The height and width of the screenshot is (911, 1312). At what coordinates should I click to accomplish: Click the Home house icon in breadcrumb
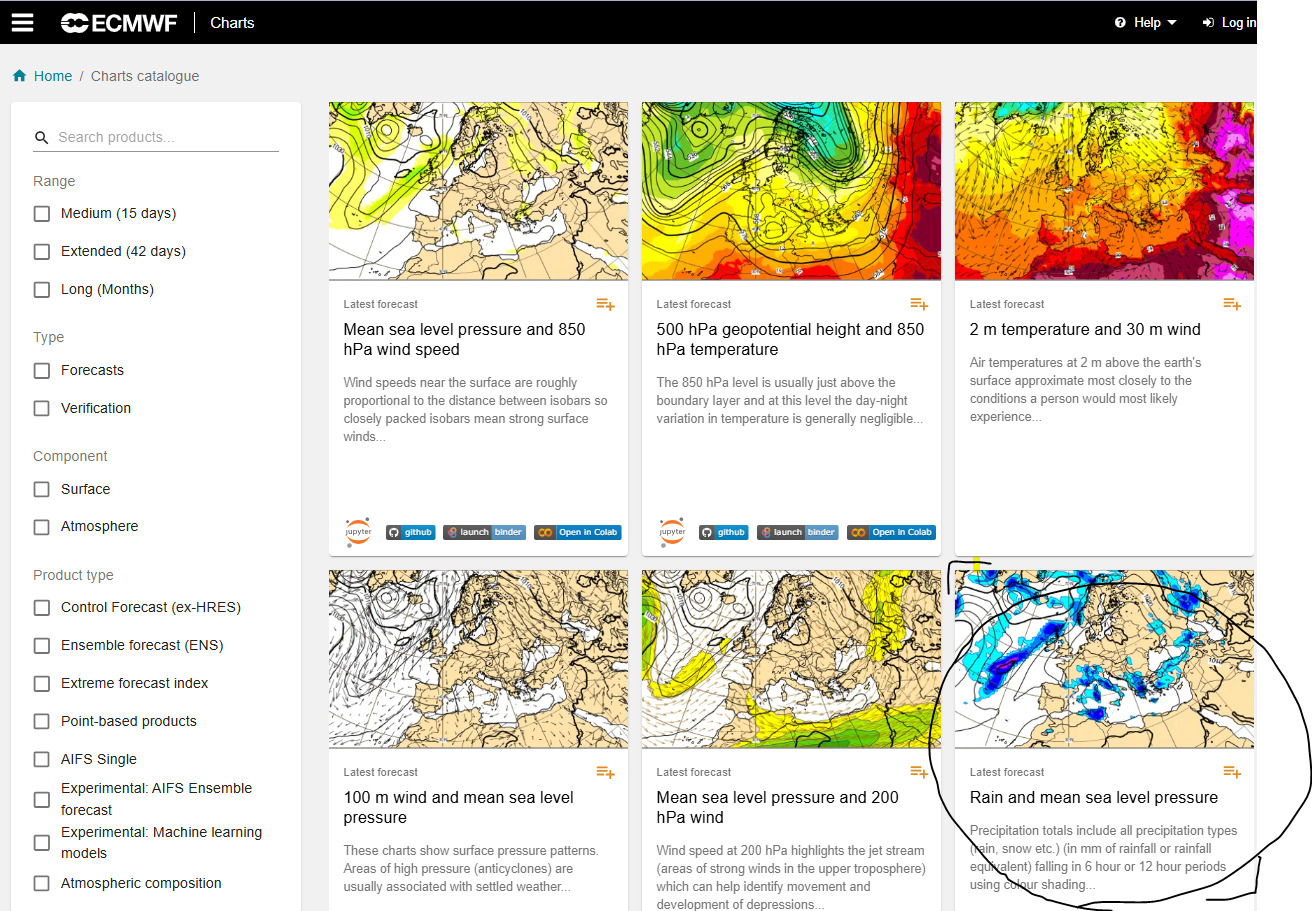tap(19, 76)
